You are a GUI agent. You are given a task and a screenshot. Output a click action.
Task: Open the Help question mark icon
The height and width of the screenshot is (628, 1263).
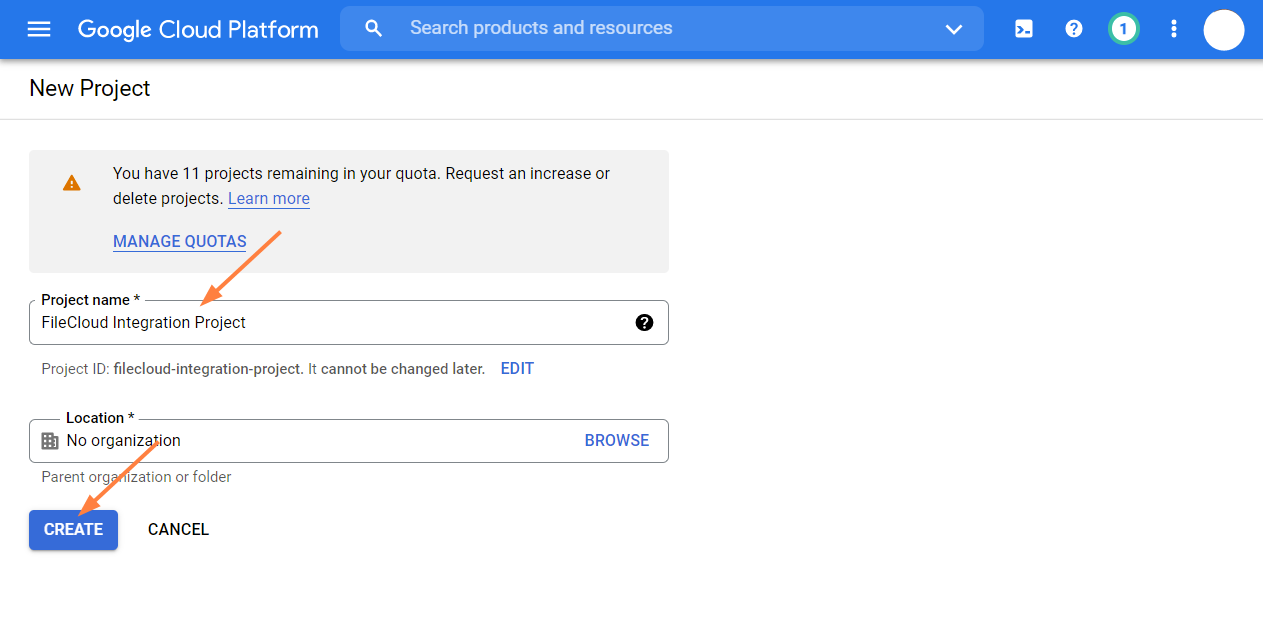1074,29
